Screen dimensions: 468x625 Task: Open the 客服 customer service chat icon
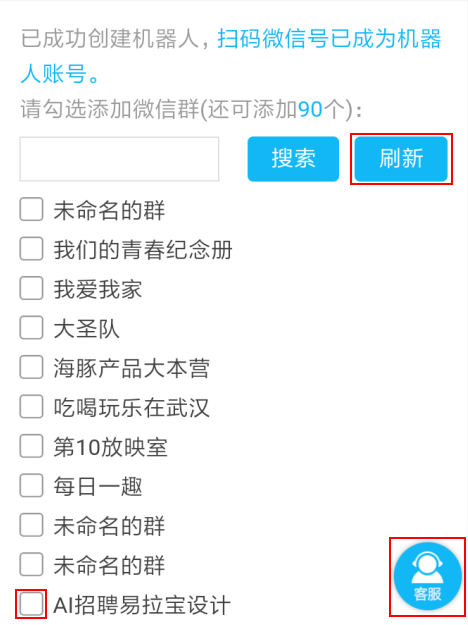pyautogui.click(x=427, y=576)
